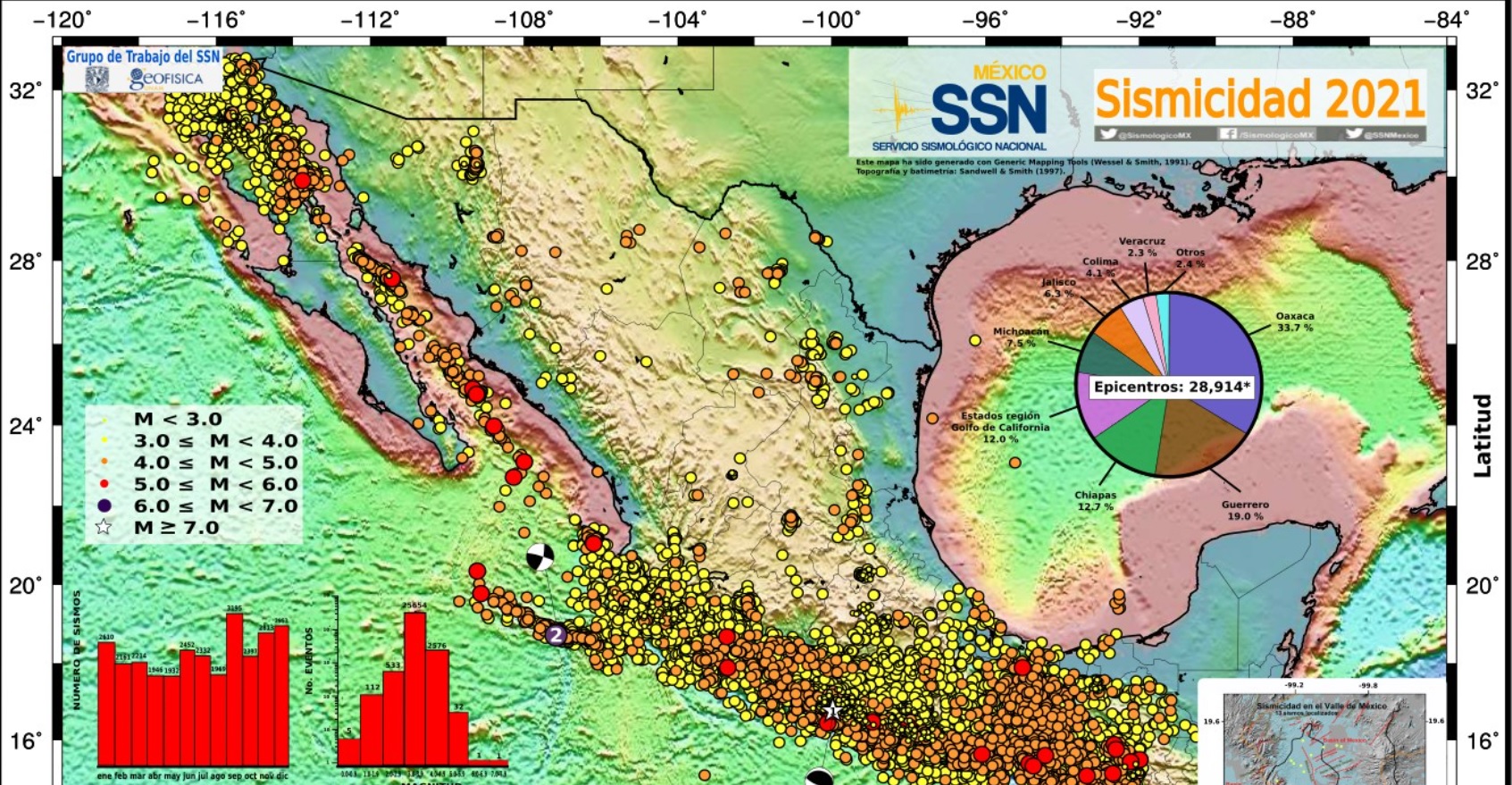
Task: Click the Twitter bird beside @SSNMexico
Action: point(1354,134)
